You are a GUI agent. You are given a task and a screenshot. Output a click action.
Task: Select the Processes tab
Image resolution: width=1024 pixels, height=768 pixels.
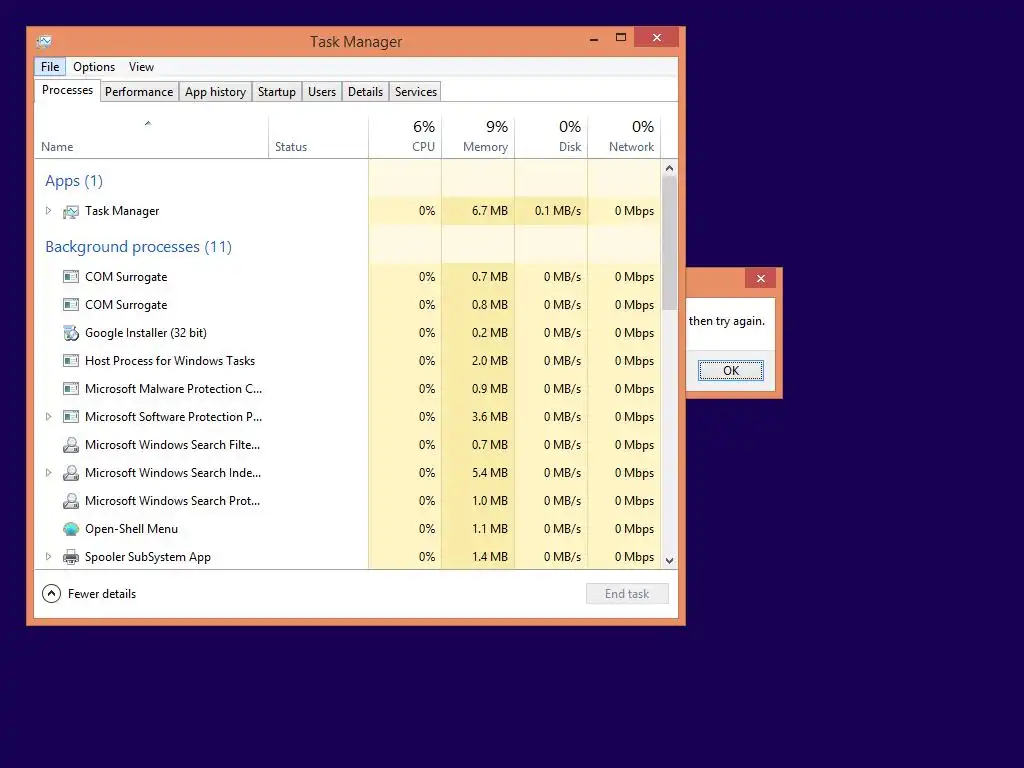tap(67, 90)
